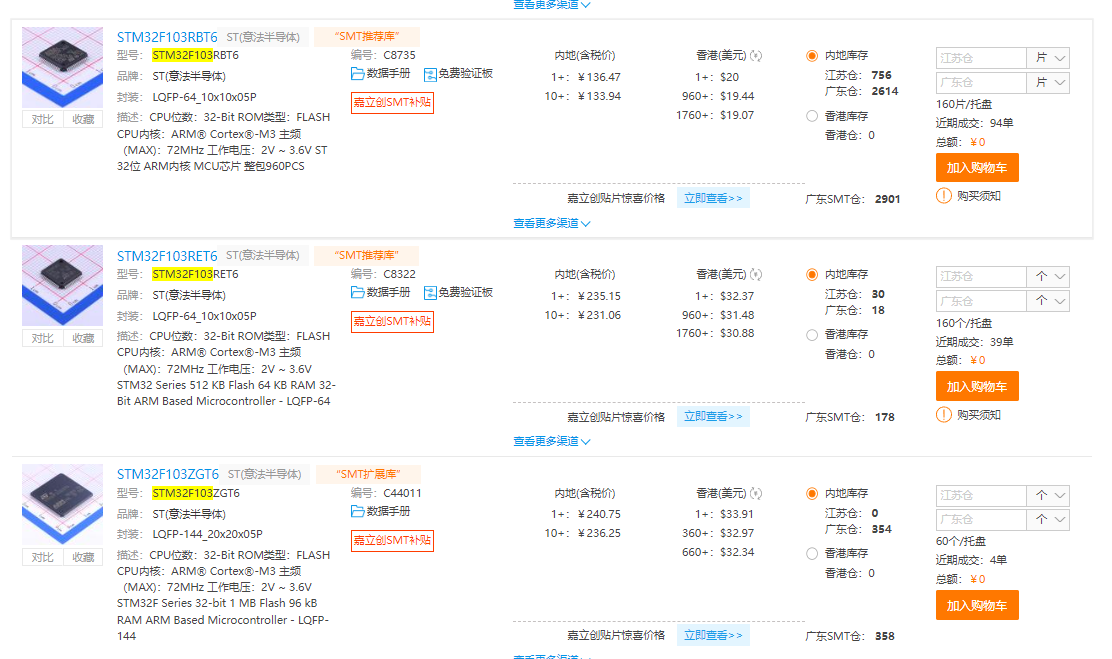
Task: Click 广东仓 quantity field for STM32F103ZGT6
Action: click(981, 520)
